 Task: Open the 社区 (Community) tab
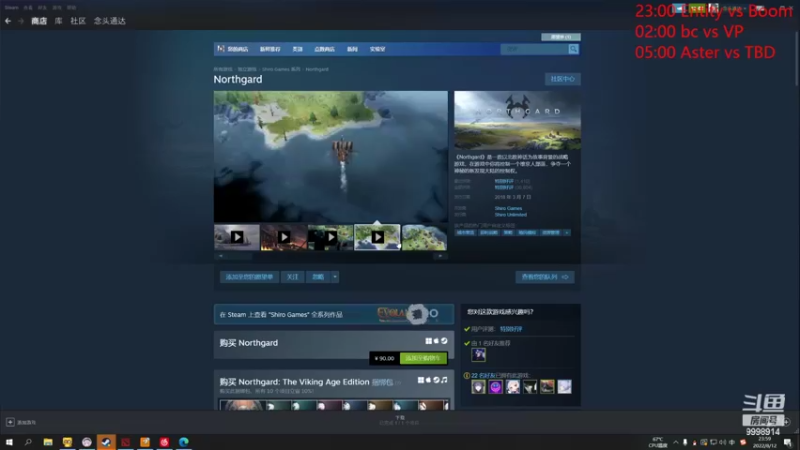78,21
